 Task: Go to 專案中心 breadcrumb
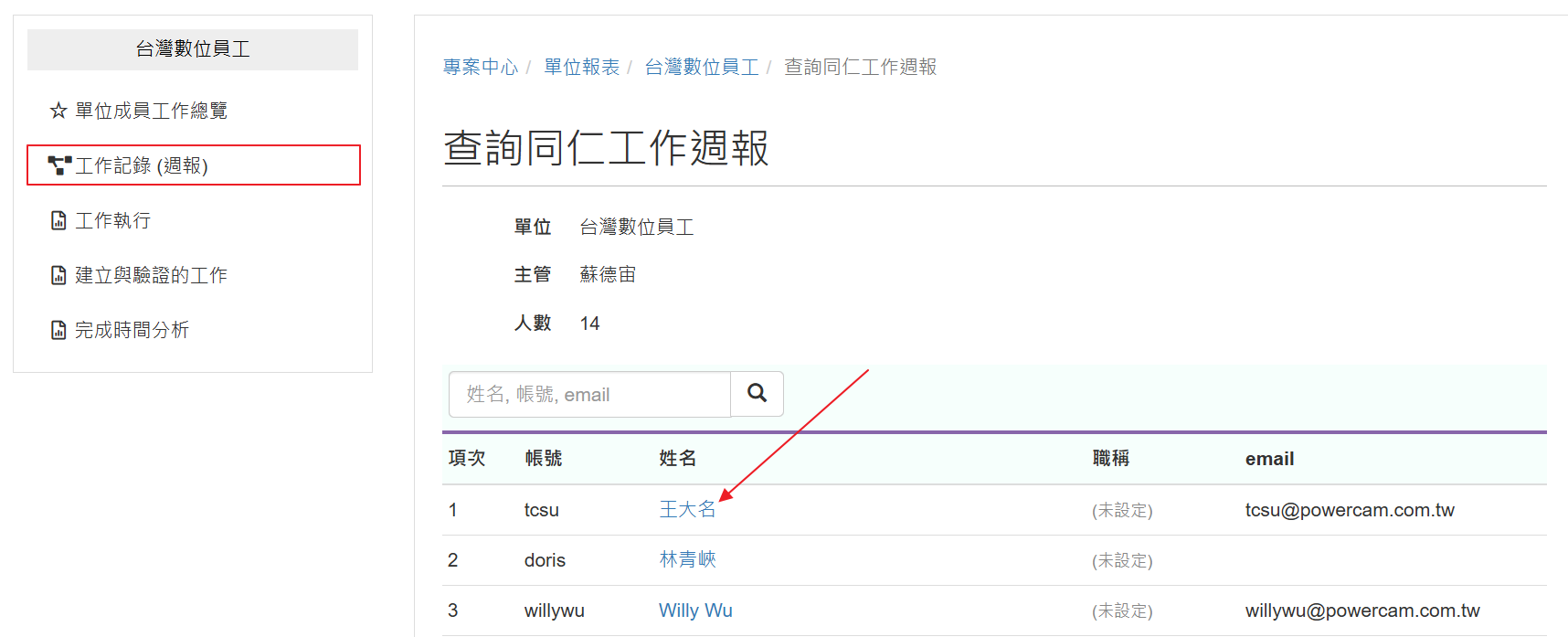click(481, 67)
